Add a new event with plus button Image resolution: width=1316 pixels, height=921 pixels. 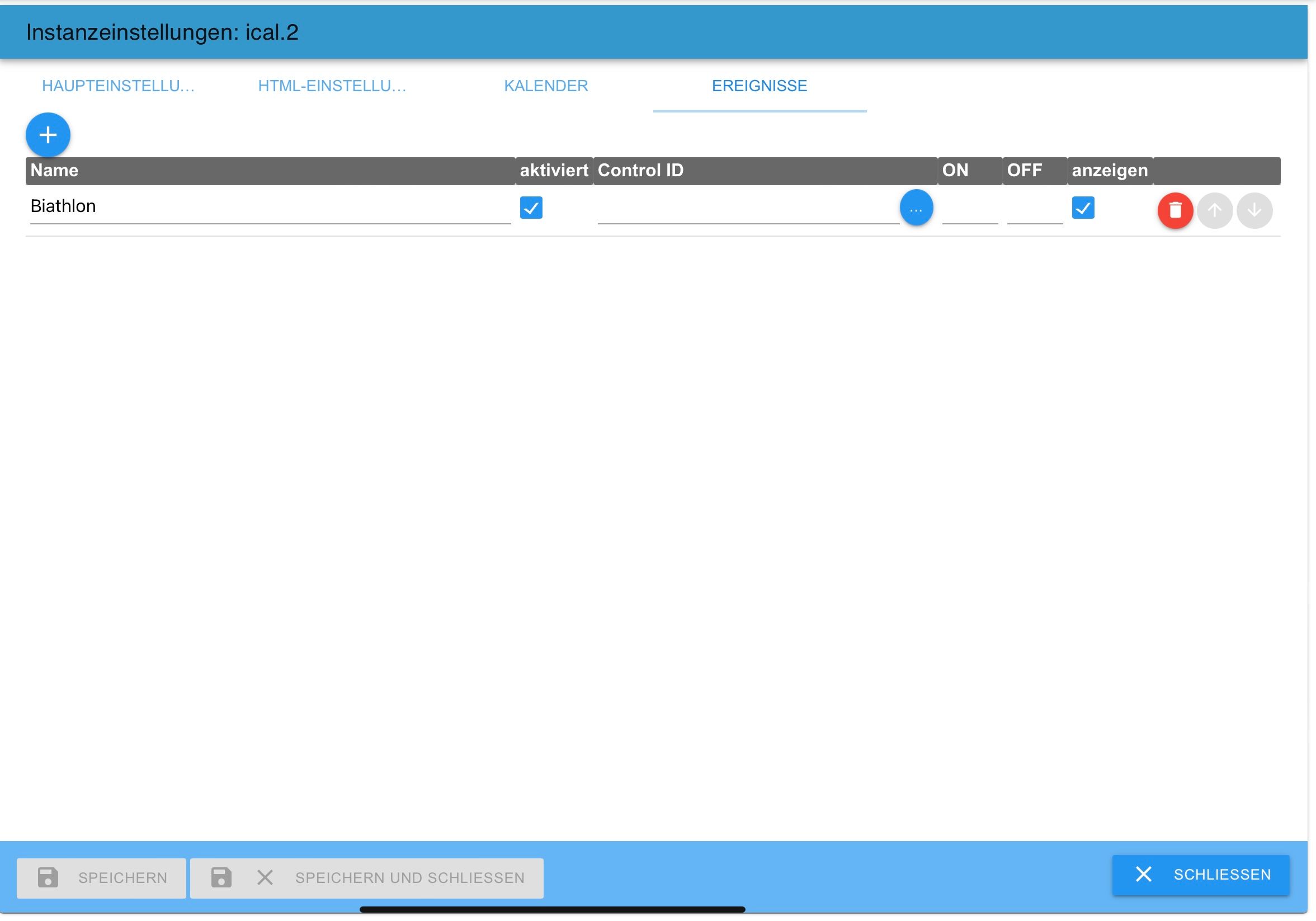pyautogui.click(x=48, y=135)
